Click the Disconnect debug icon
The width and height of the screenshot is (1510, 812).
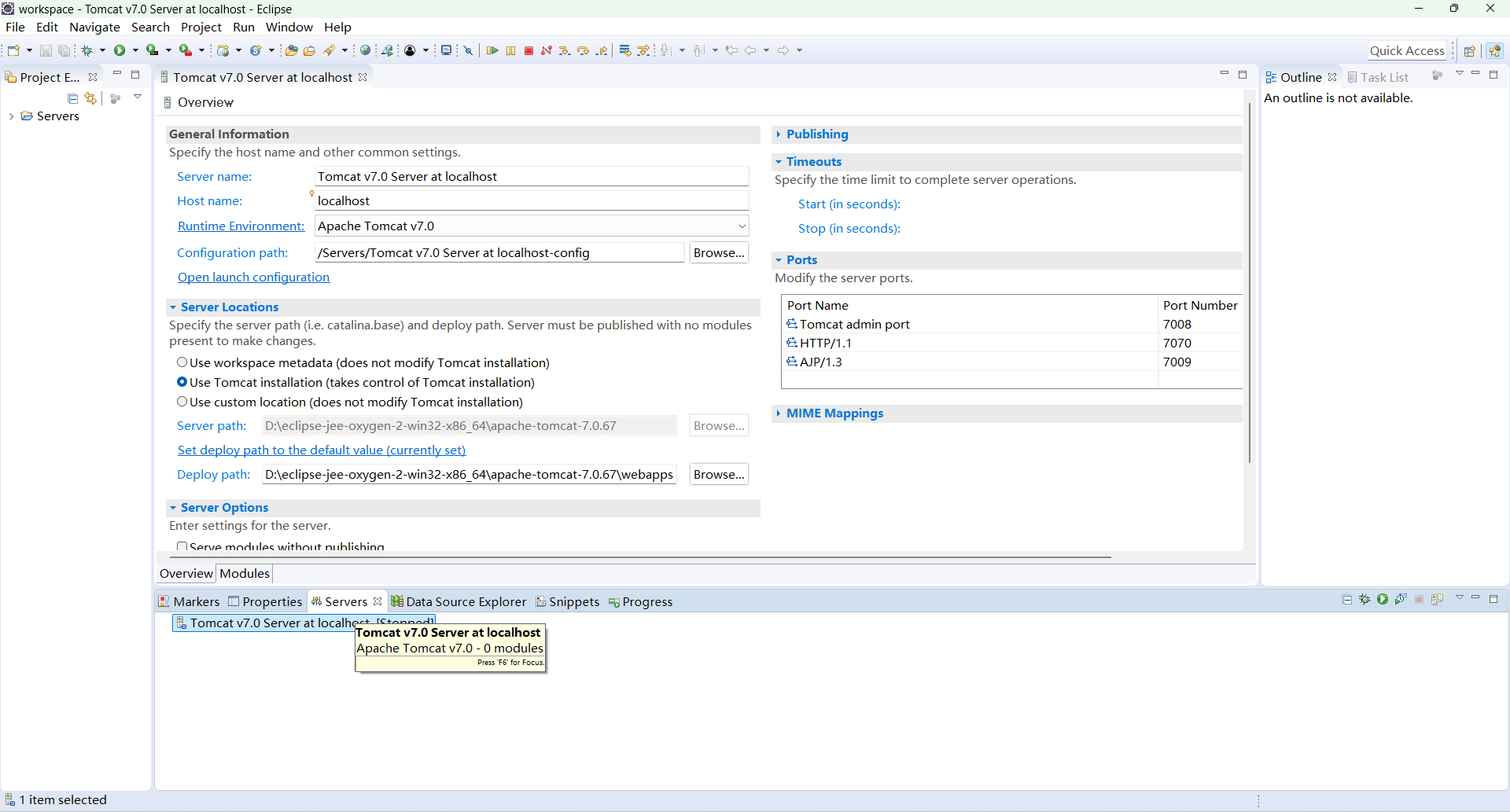point(547,50)
